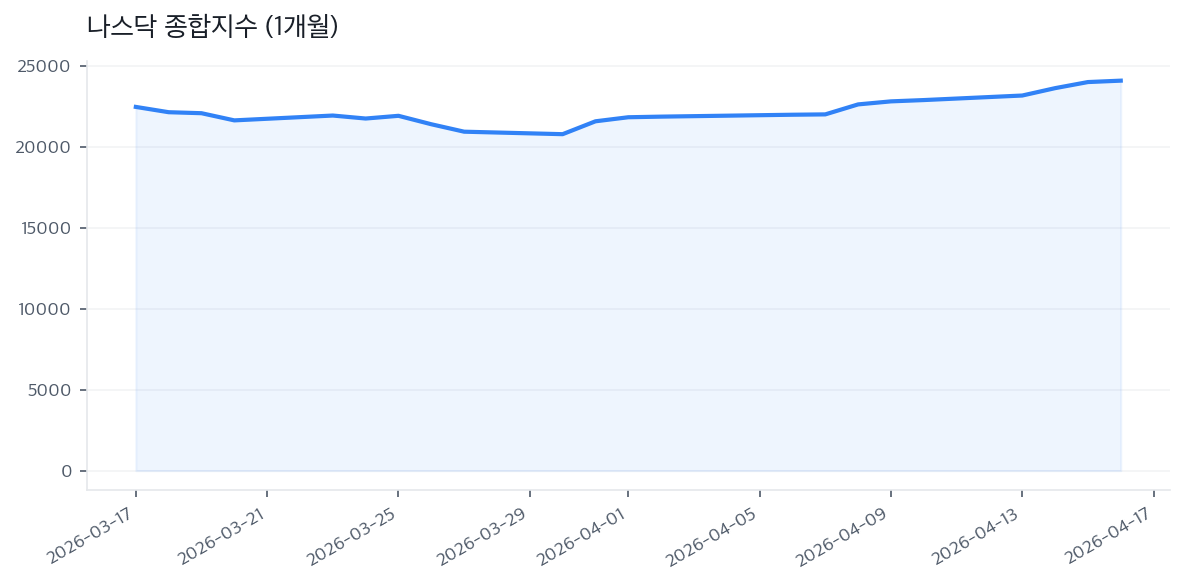Select the 2026-03-21 x-axis date
Viewport: 1185px width, 585px height.
(x=223, y=530)
